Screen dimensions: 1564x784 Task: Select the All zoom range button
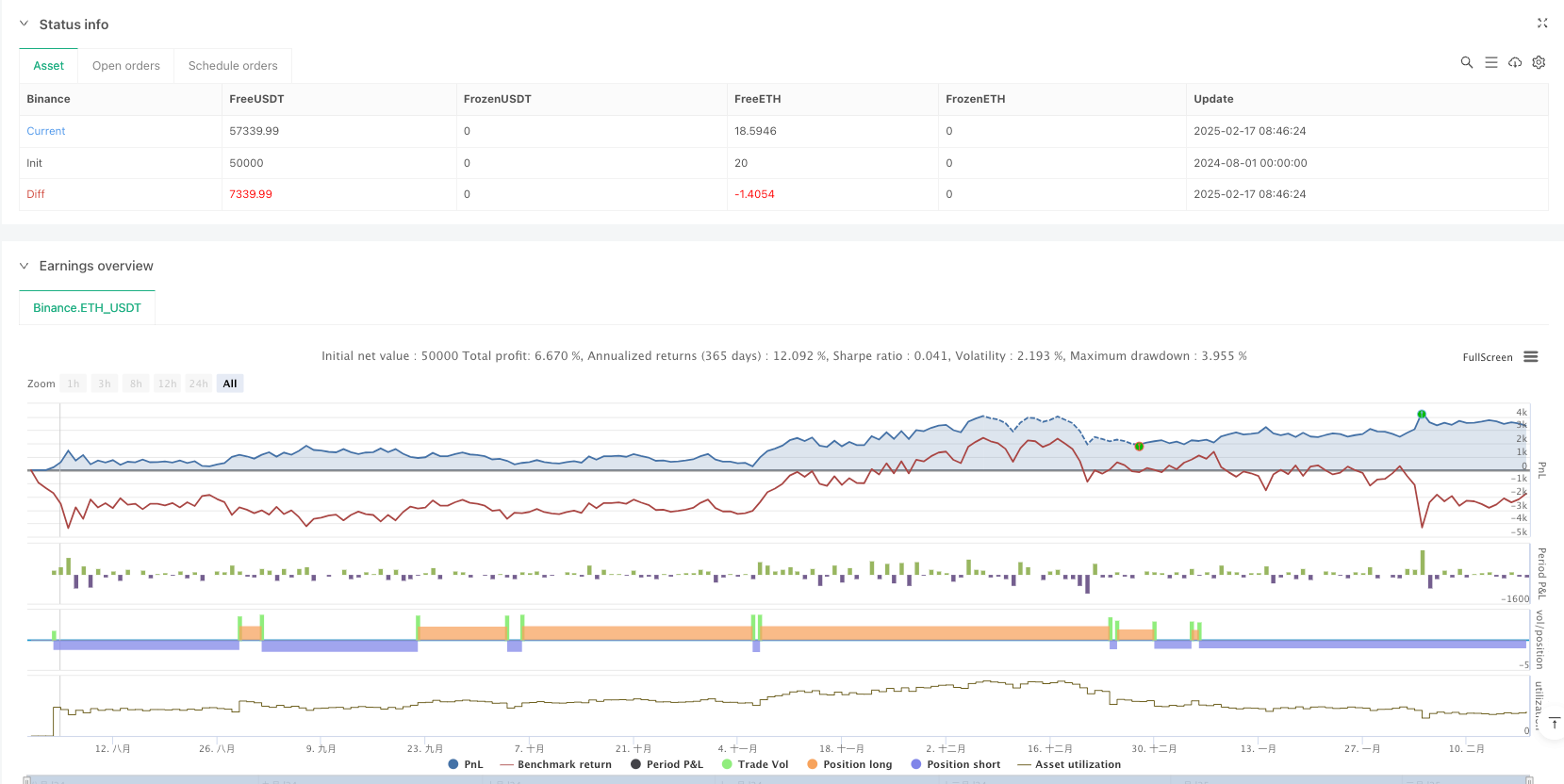(230, 384)
